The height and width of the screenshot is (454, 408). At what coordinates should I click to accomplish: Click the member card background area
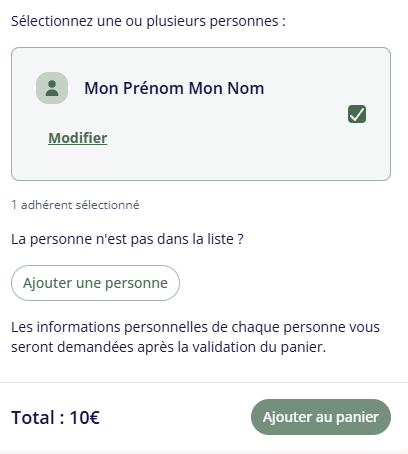click(201, 114)
